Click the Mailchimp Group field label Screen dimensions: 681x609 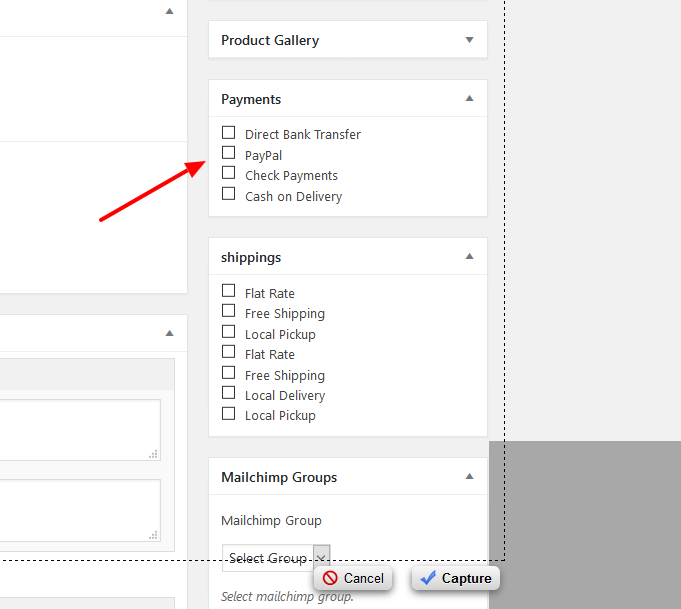click(271, 520)
